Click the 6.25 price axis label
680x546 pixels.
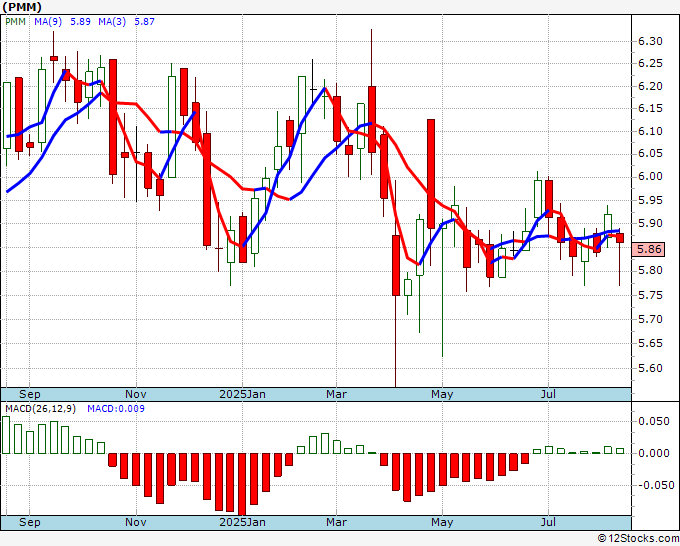650,64
